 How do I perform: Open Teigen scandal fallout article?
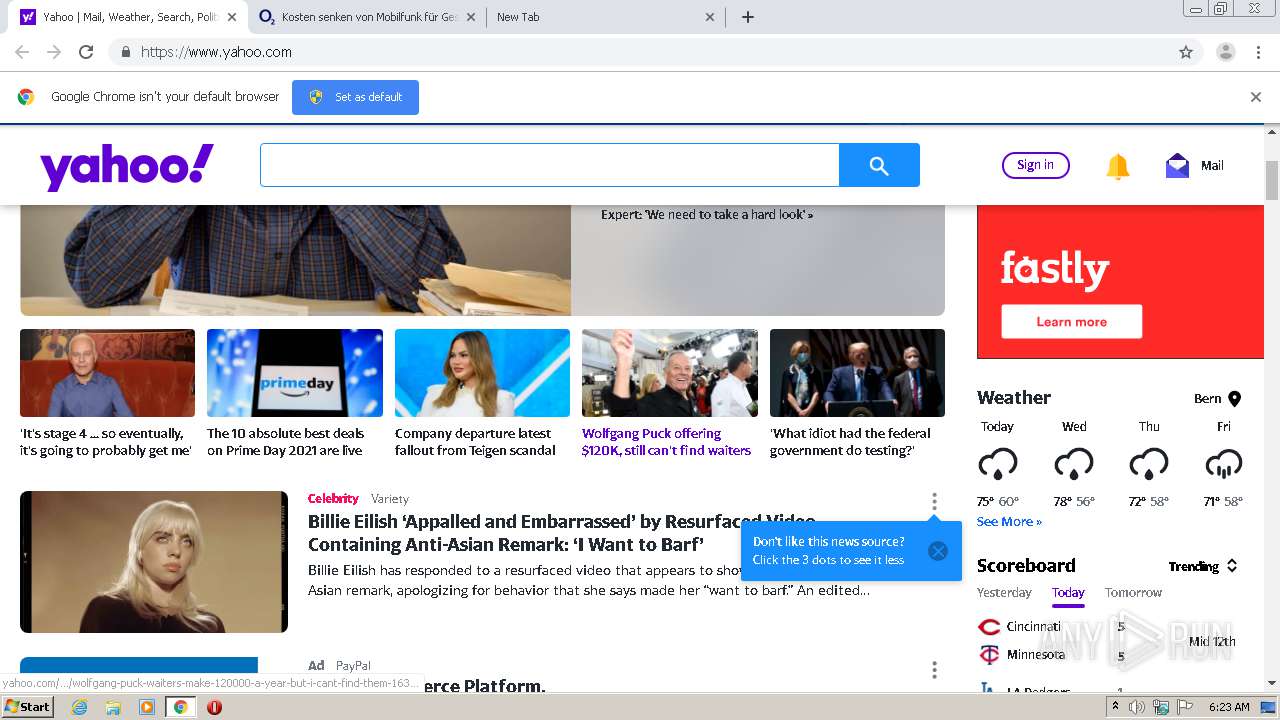pyautogui.click(x=475, y=442)
